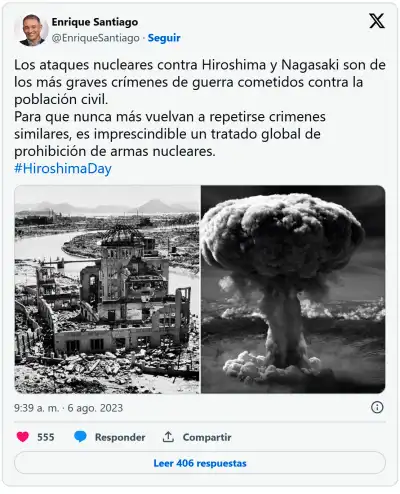
Task: Click the 555 likes count
Action: pyautogui.click(x=46, y=437)
